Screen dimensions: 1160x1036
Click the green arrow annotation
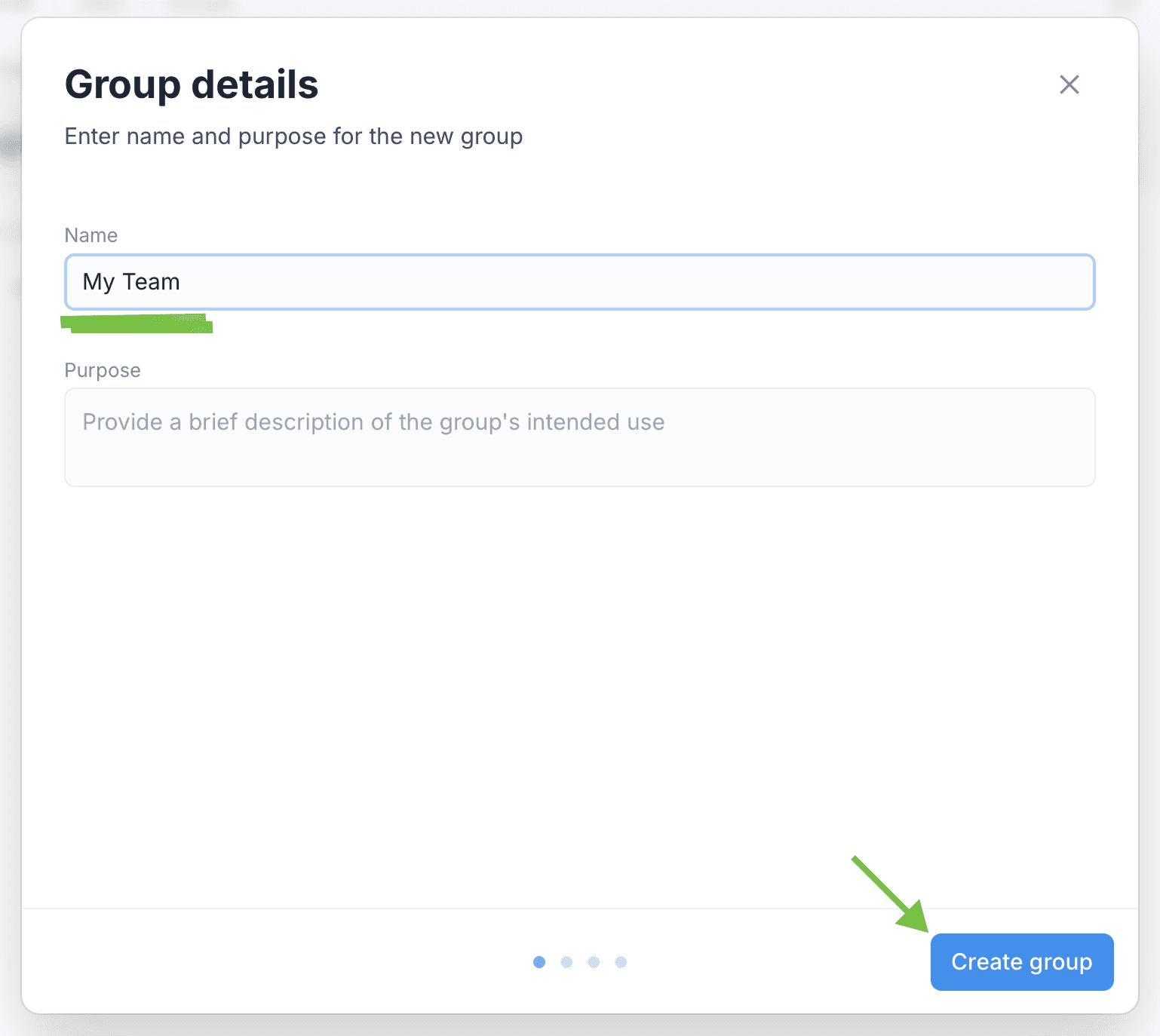click(x=891, y=895)
